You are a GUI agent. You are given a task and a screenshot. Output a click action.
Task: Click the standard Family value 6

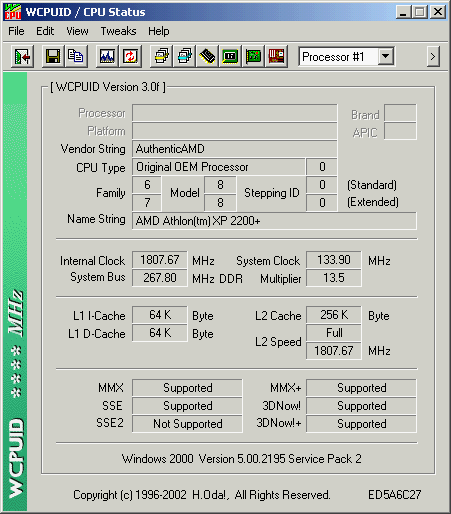click(x=147, y=185)
